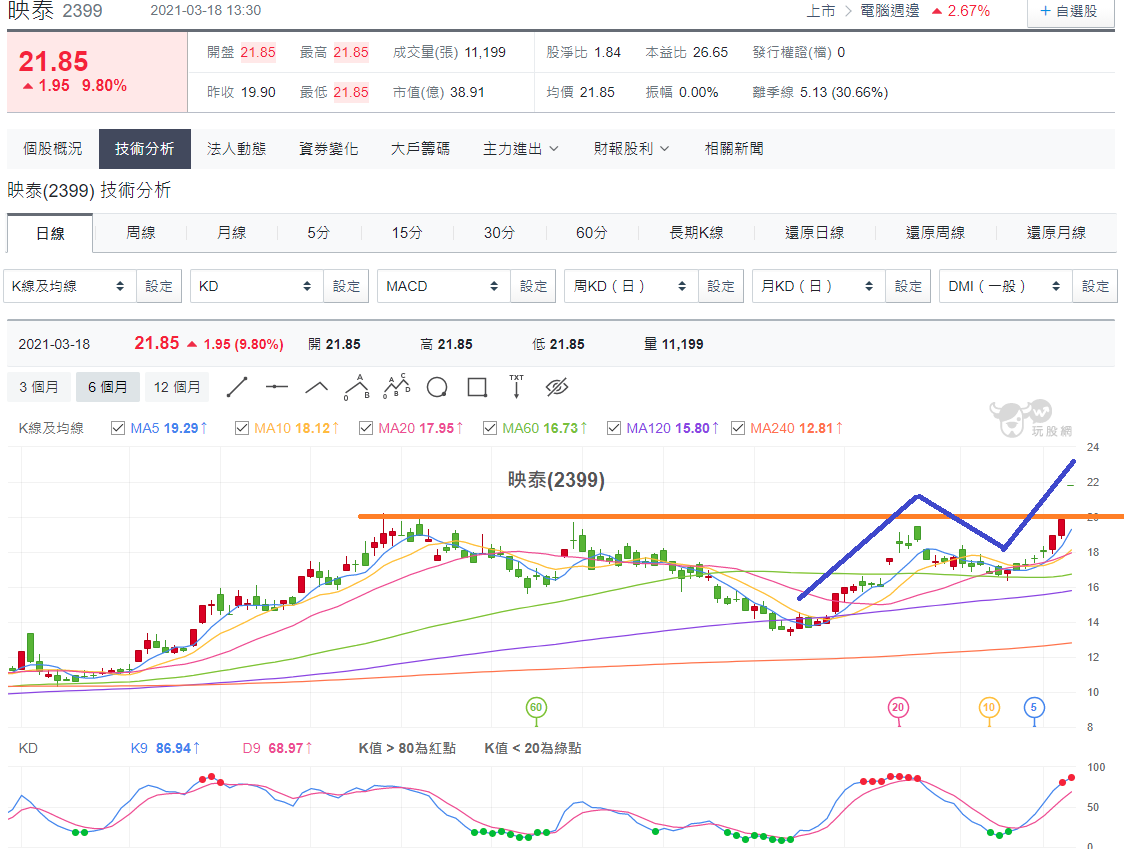Set chart range to 12 個月
This screenshot has height=849, width=1124.
(176, 387)
